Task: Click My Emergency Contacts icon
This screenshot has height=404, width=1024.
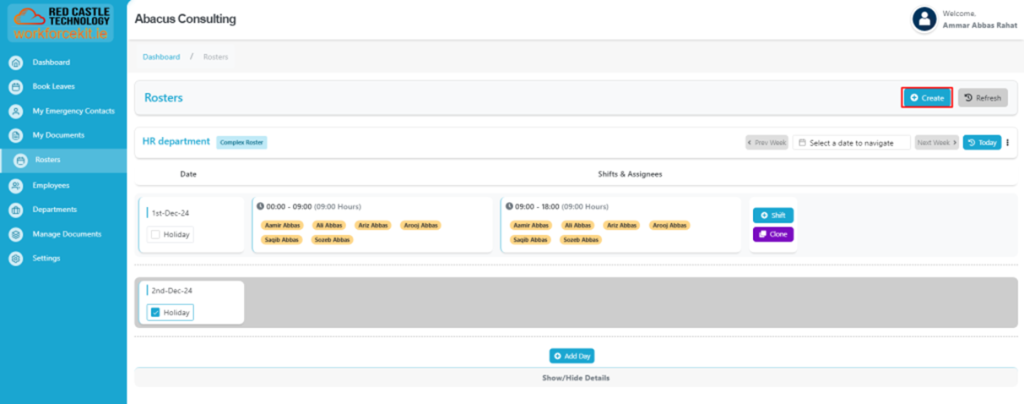Action: [x=16, y=111]
